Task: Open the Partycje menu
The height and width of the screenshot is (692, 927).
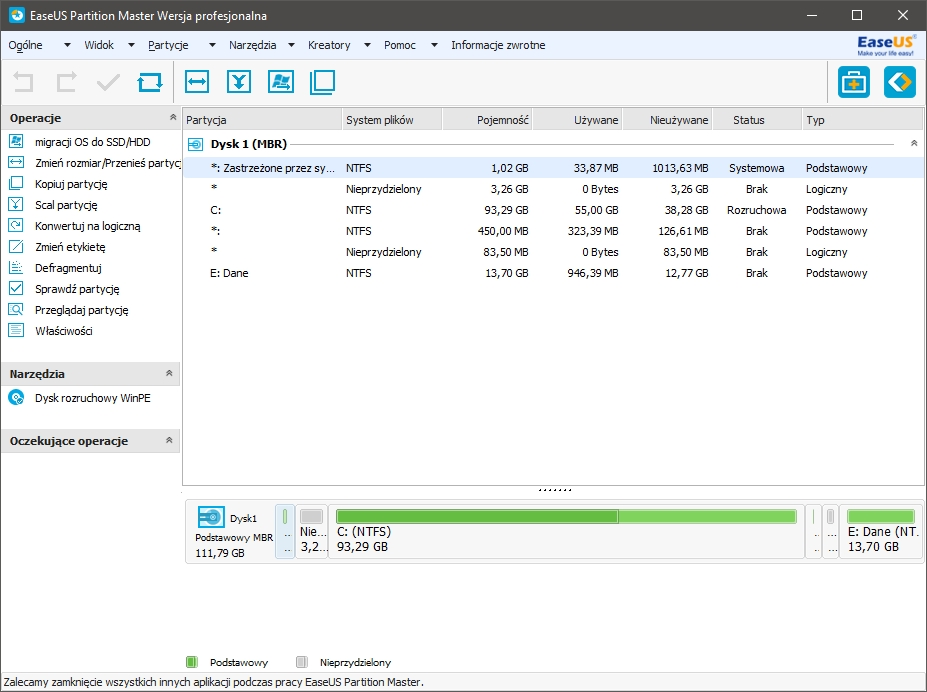Action: click(x=170, y=45)
